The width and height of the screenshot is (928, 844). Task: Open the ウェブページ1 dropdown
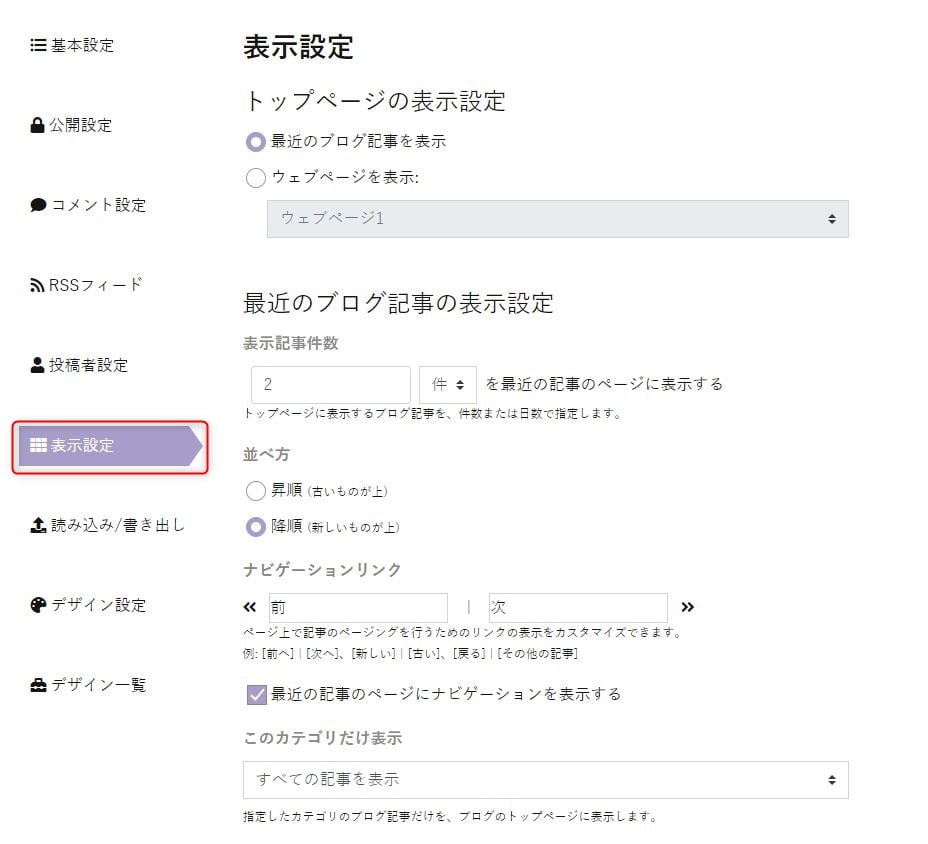pyautogui.click(x=558, y=219)
